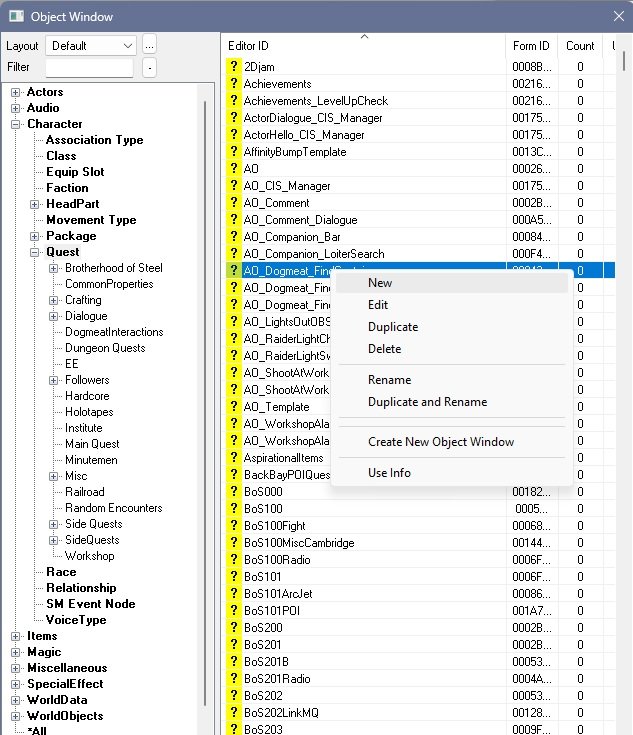
Task: Choose Duplicate from the context menu
Action: pos(452,327)
